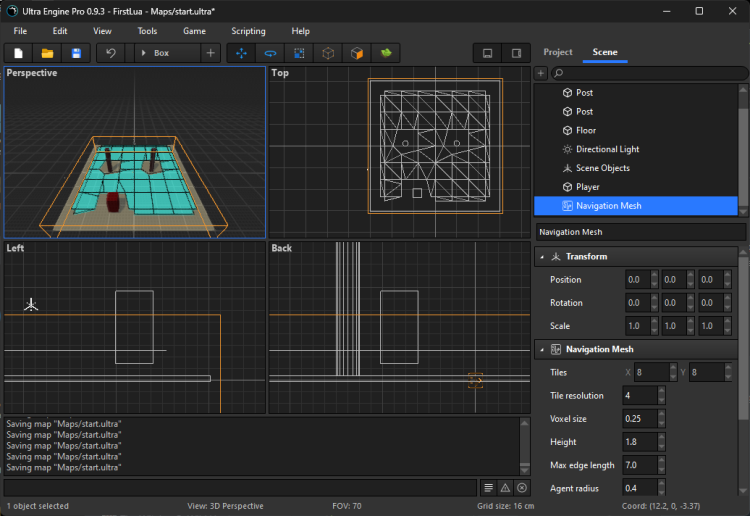Switch to the Project tab
750x516 pixels.
click(x=558, y=52)
